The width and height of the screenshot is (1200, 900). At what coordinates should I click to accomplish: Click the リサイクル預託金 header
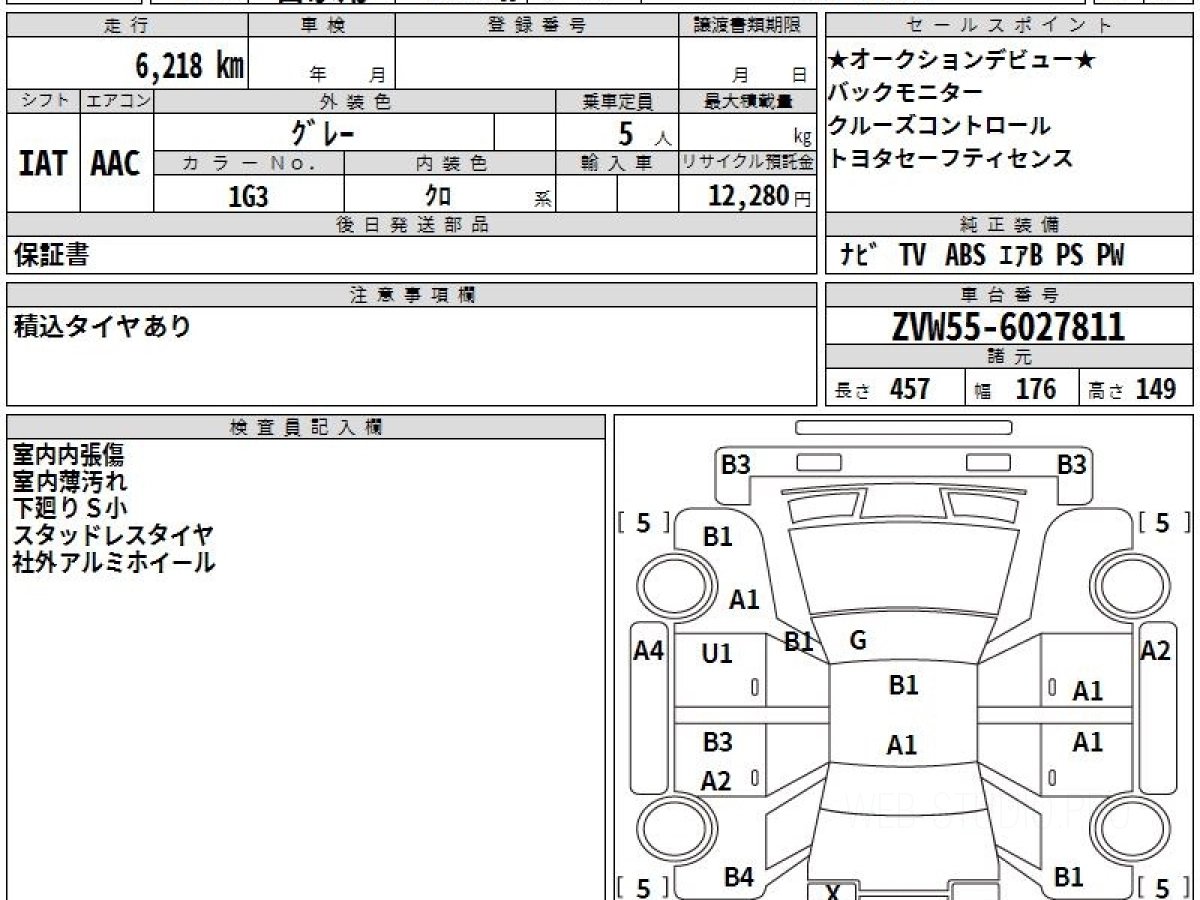pos(747,163)
